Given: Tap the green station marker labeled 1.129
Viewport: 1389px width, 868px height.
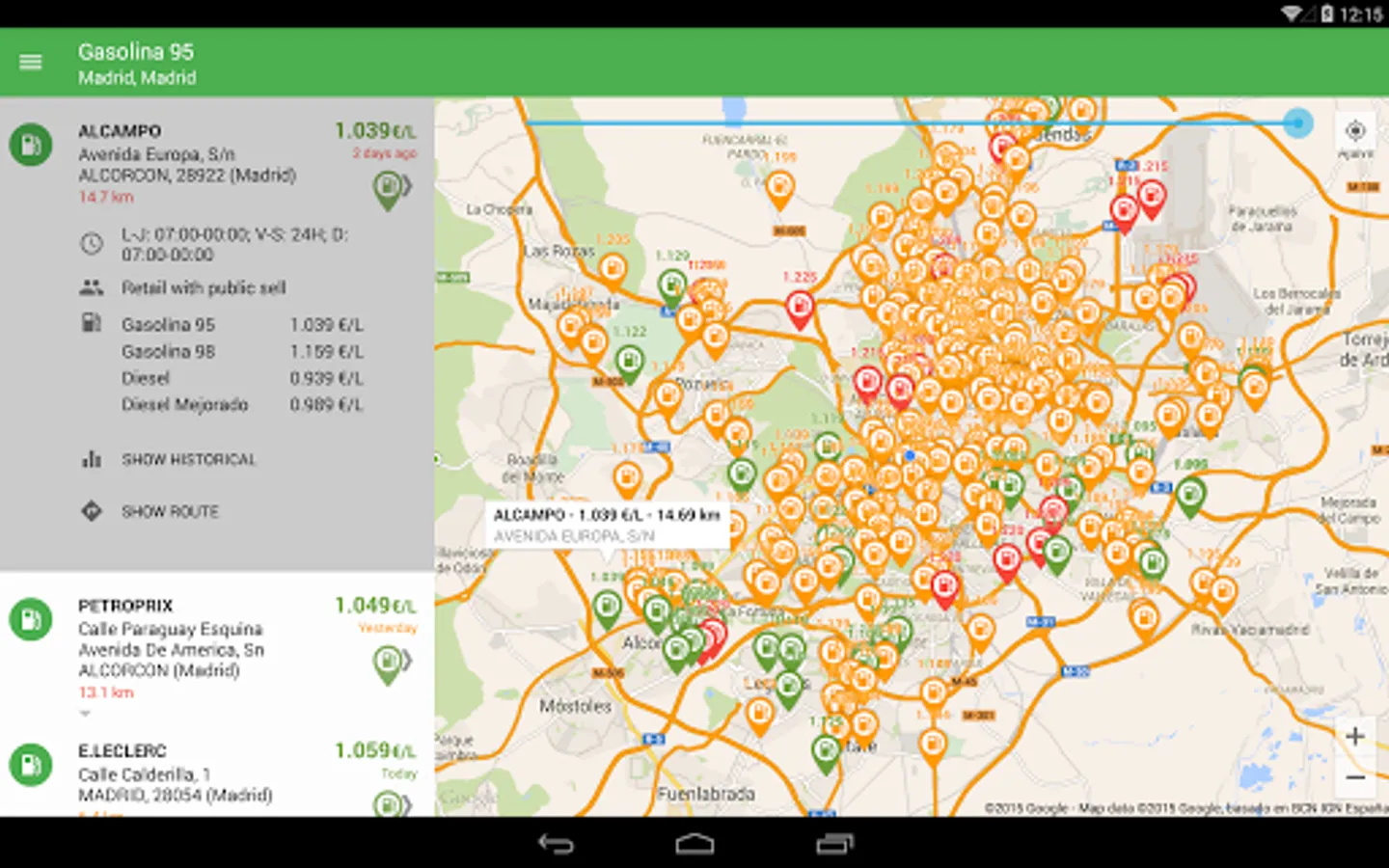Looking at the screenshot, I should coord(672,289).
